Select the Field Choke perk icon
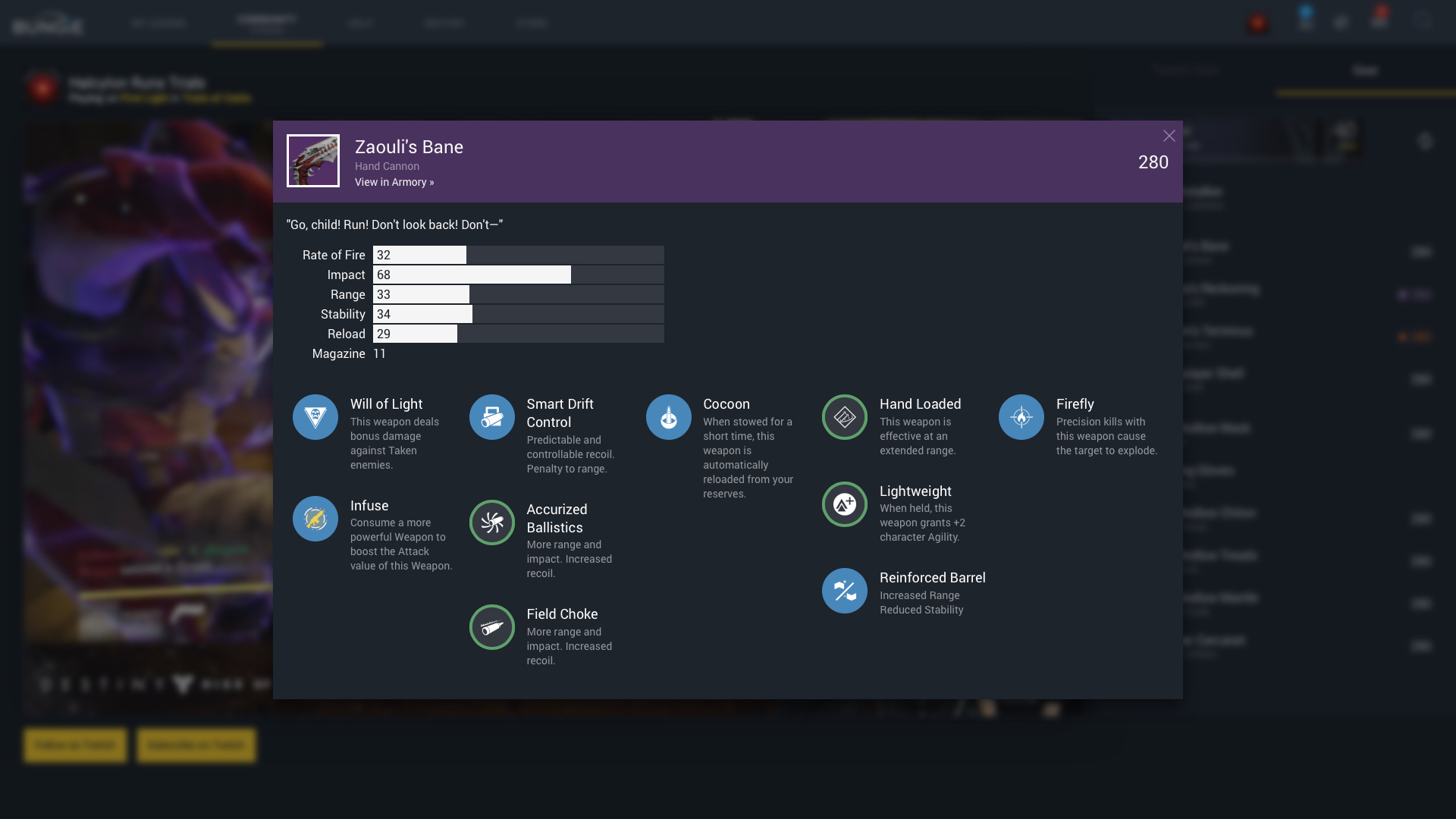The image size is (1456, 819). coord(492,627)
